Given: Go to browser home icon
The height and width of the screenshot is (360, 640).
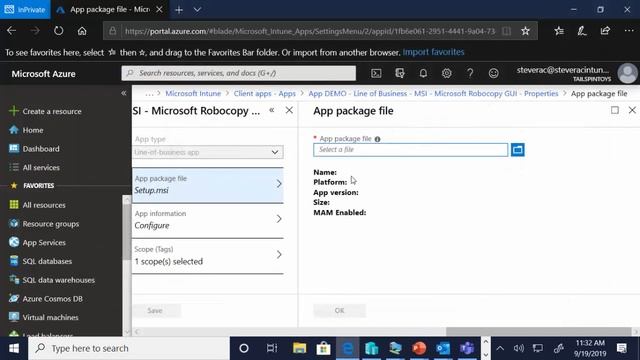Looking at the screenshot, I should [82, 31].
